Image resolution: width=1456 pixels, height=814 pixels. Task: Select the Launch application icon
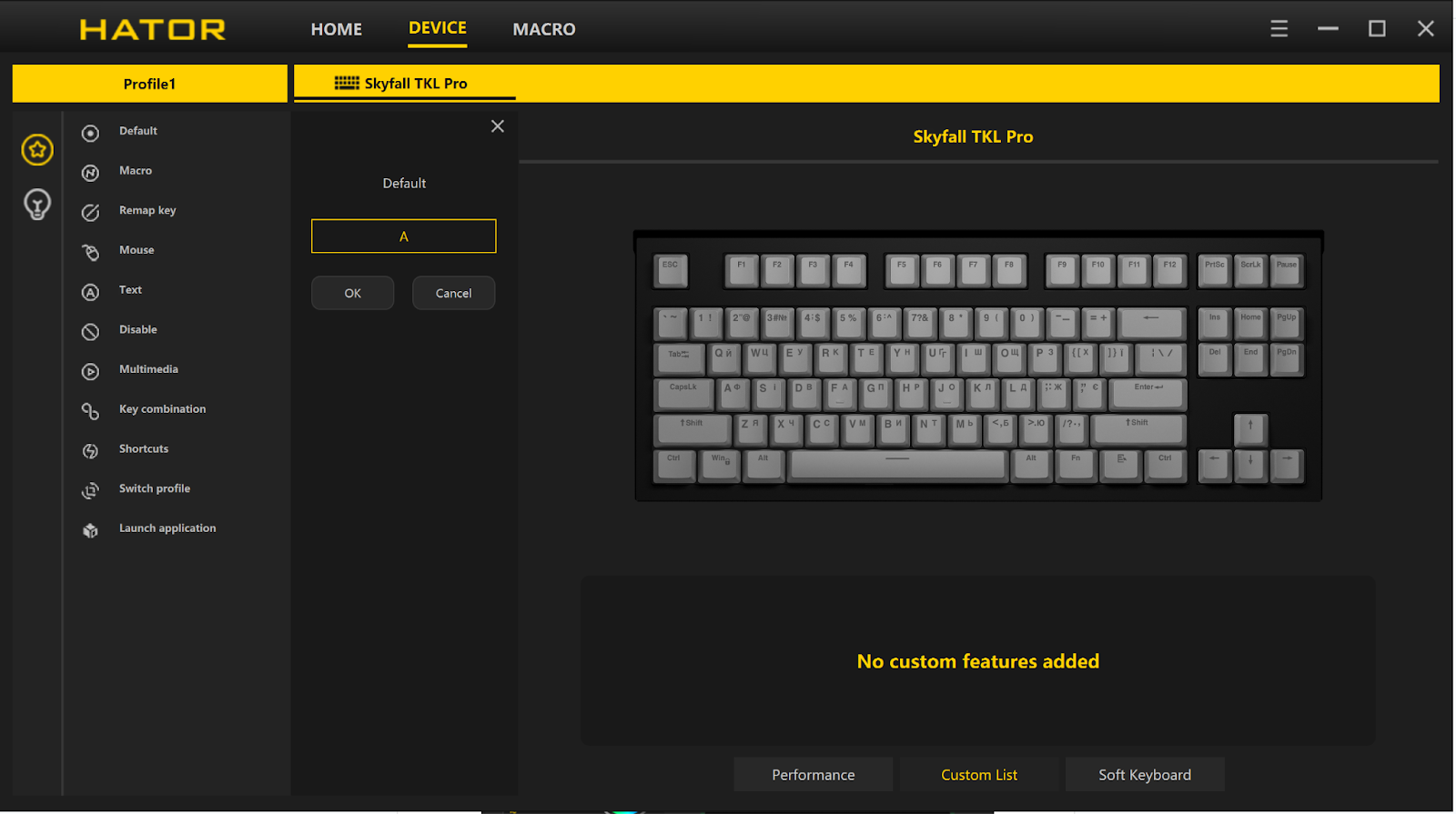(x=90, y=530)
